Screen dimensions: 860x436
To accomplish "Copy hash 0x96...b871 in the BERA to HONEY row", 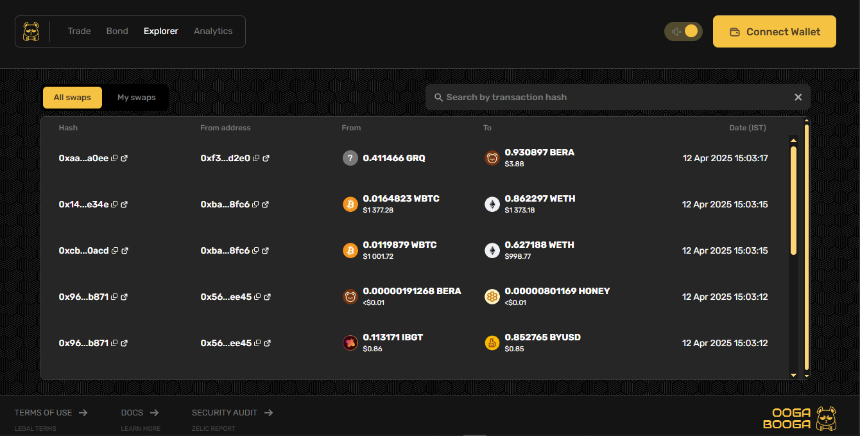I will (x=114, y=297).
